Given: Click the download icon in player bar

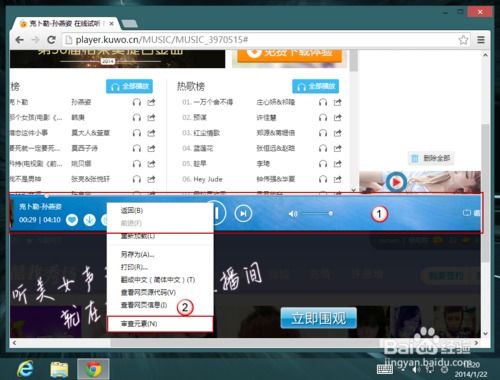Looking at the screenshot, I should click(89, 220).
